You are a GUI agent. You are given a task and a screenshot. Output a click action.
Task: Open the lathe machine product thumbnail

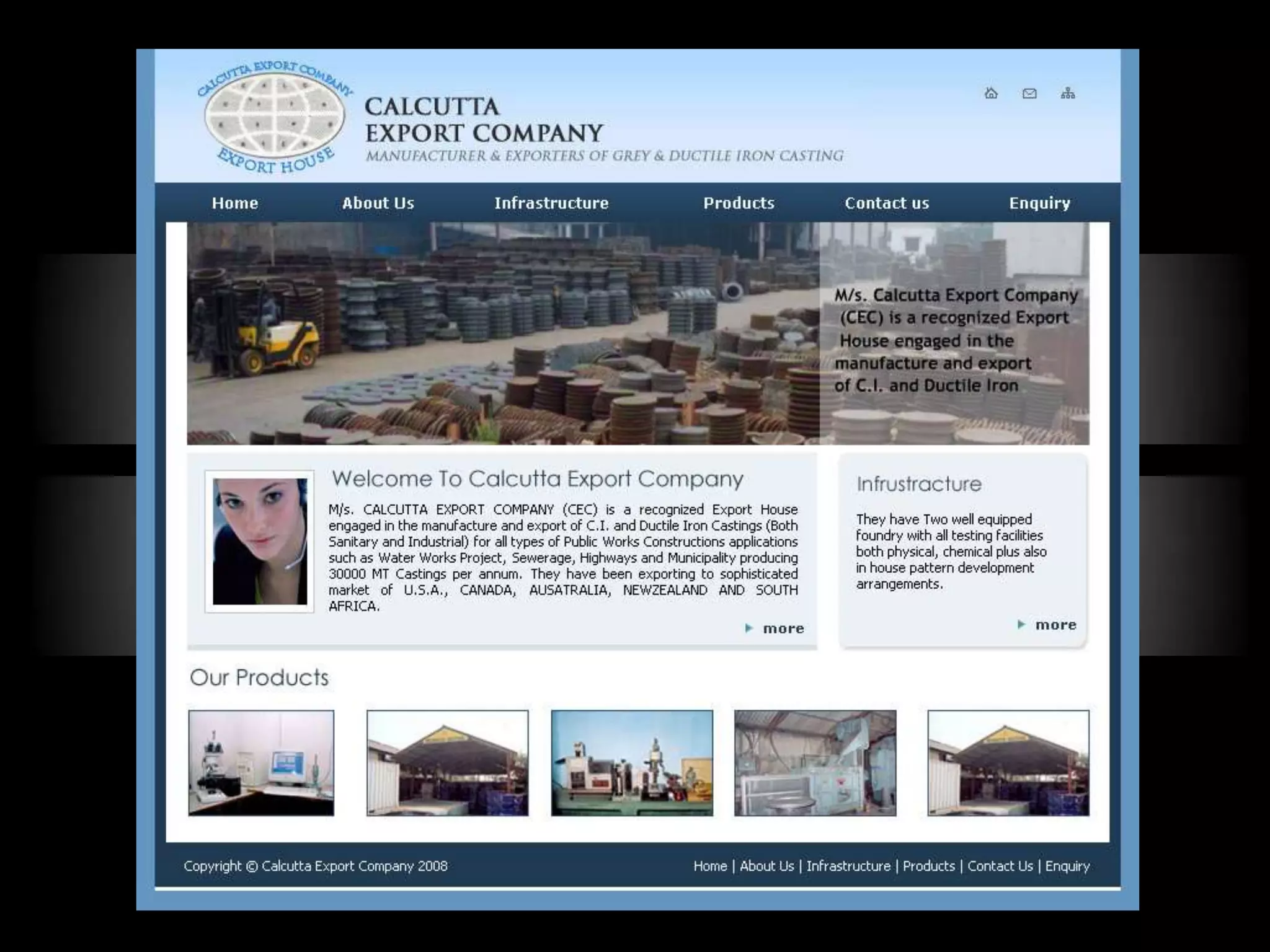pos(632,762)
